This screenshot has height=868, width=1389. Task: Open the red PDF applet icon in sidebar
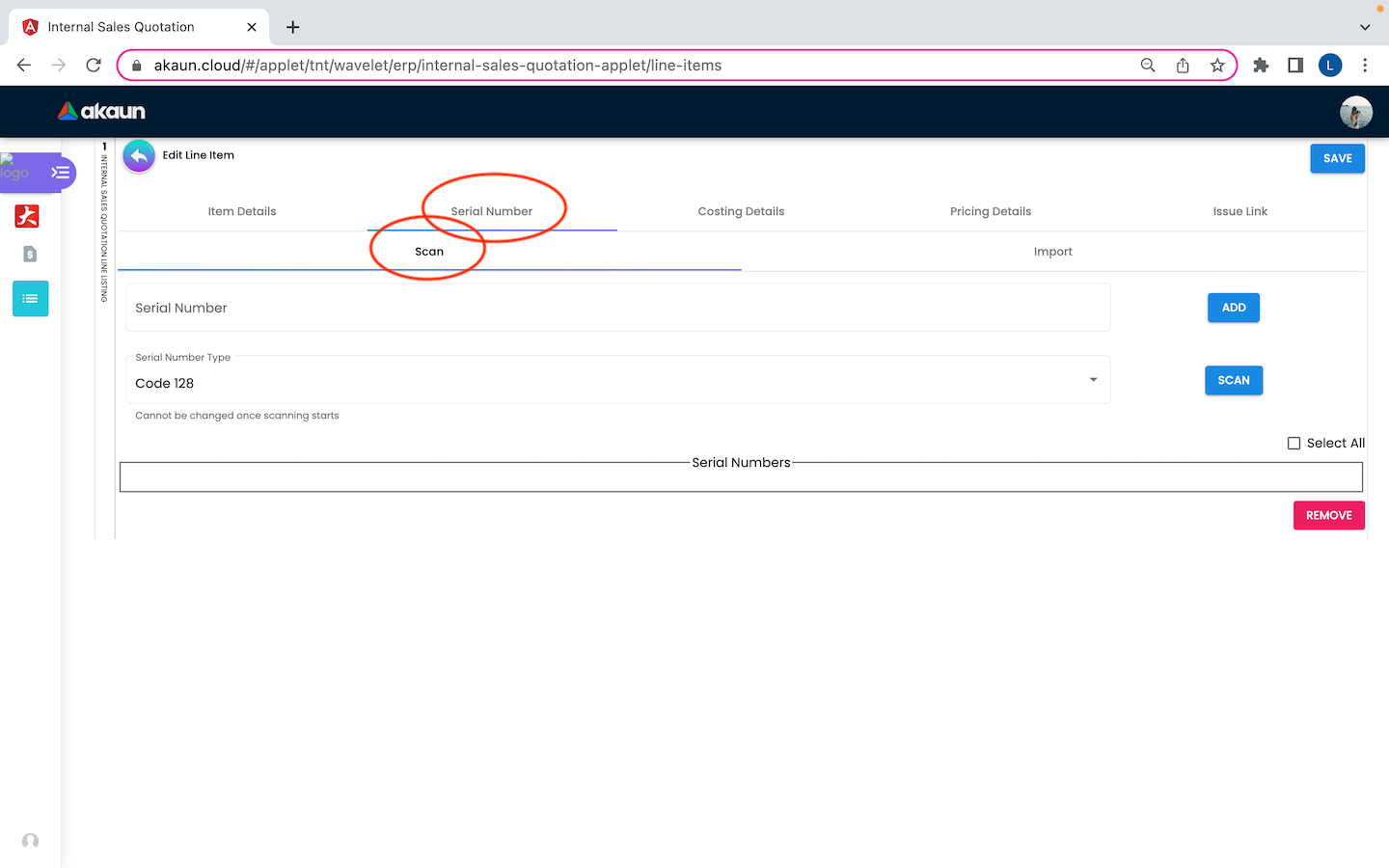coord(27,216)
